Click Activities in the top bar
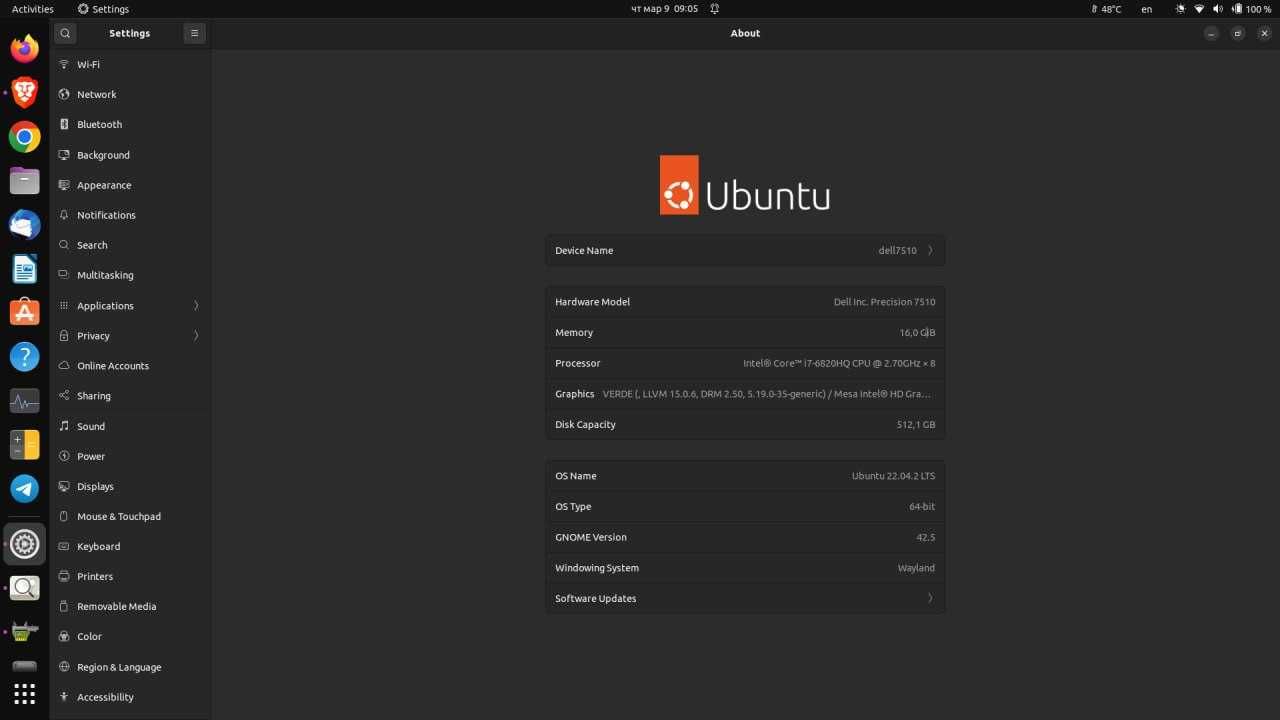The height and width of the screenshot is (720, 1280). click(33, 9)
